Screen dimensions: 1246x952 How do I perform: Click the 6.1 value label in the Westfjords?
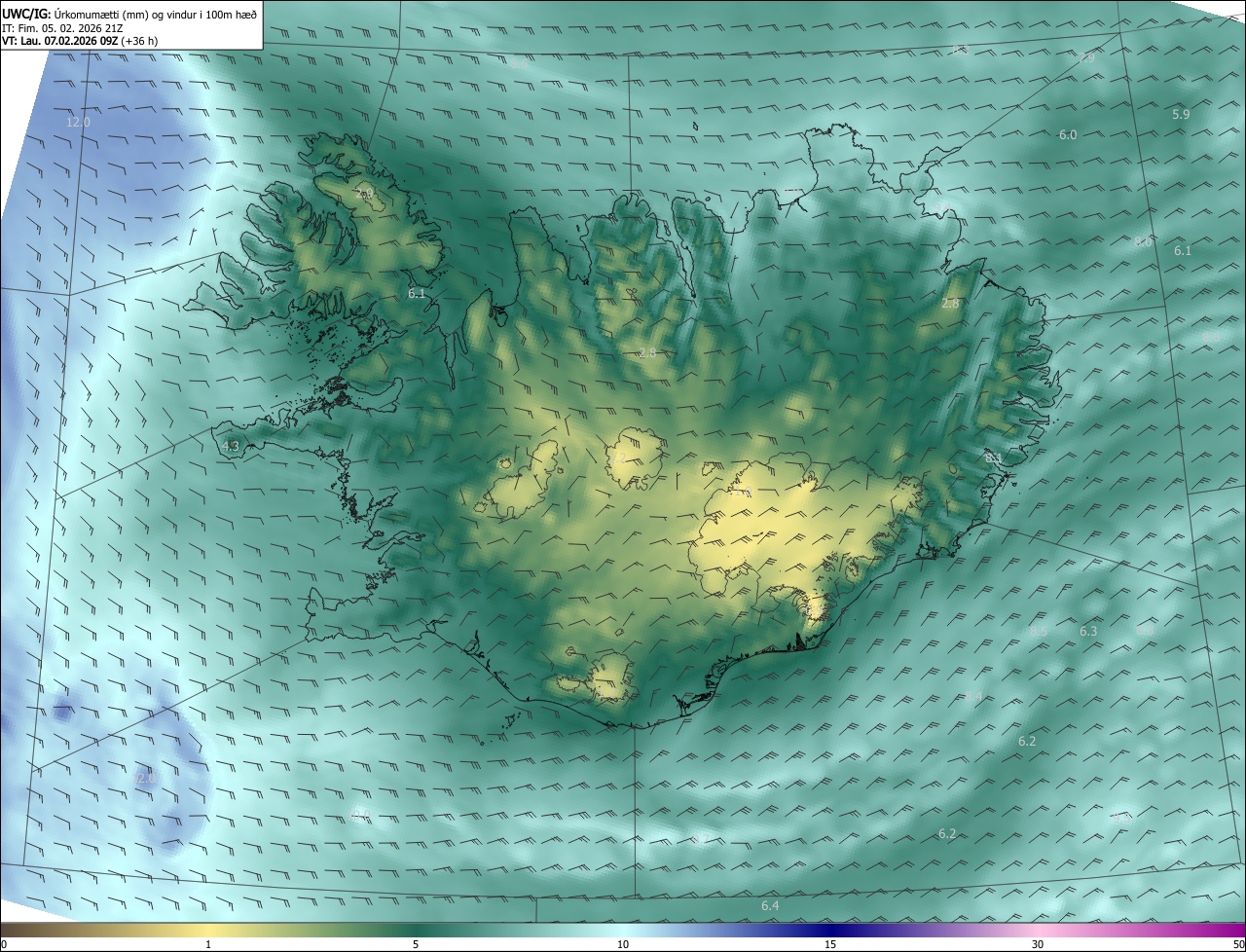417,293
